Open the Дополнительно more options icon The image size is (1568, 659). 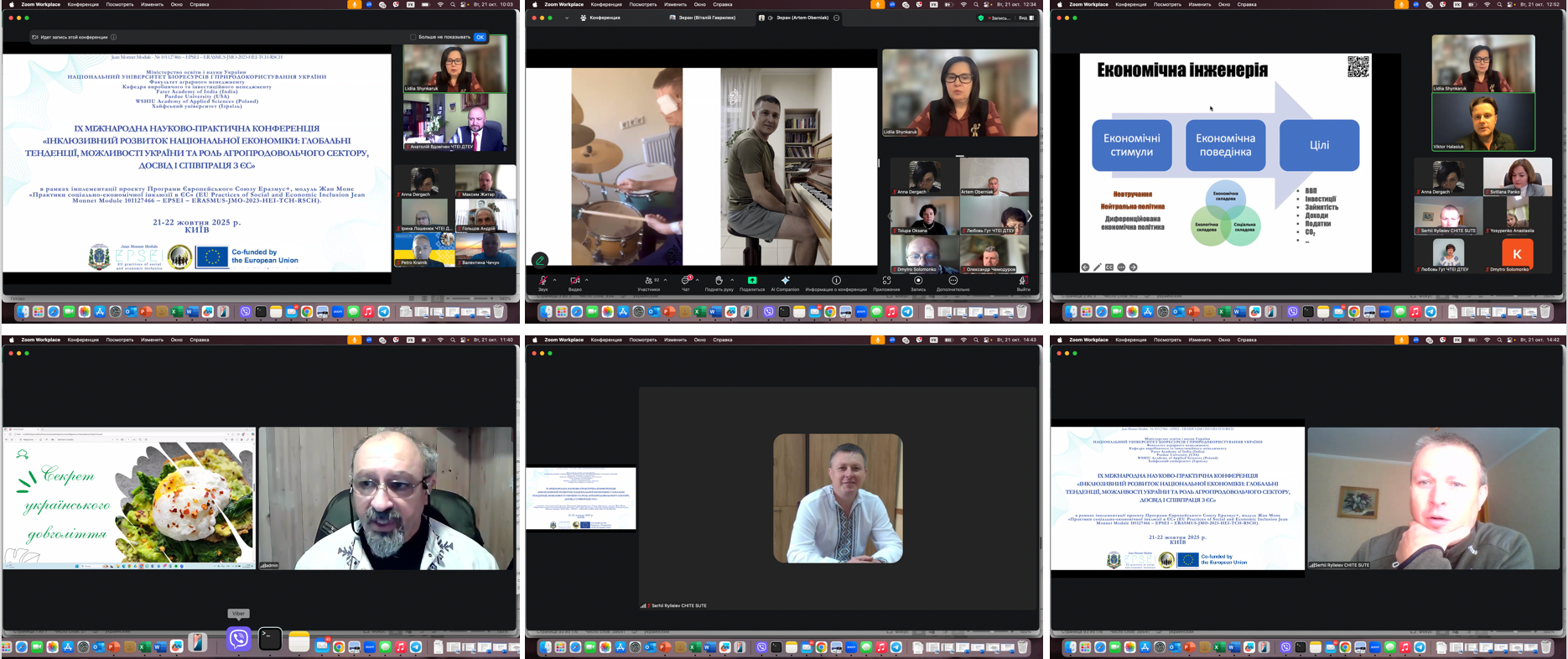coord(953,281)
